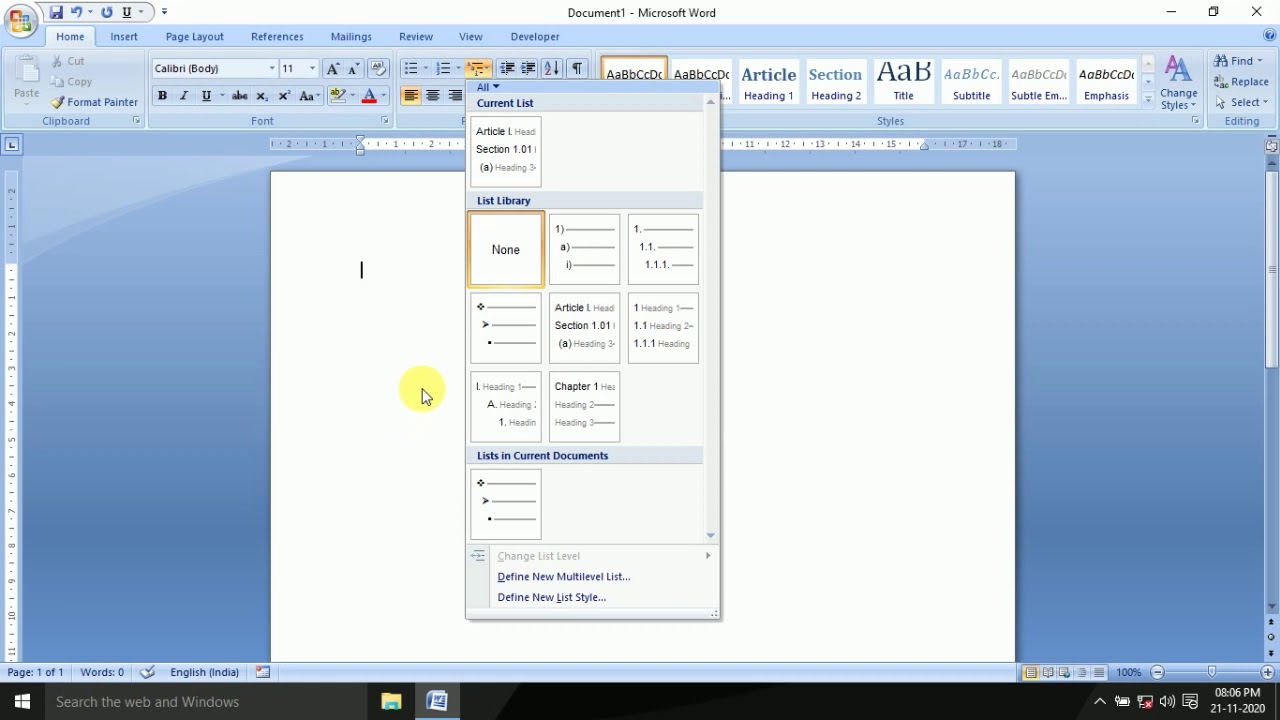Expand Styles gallery more arrow
The height and width of the screenshot is (720, 1280).
1148,102
